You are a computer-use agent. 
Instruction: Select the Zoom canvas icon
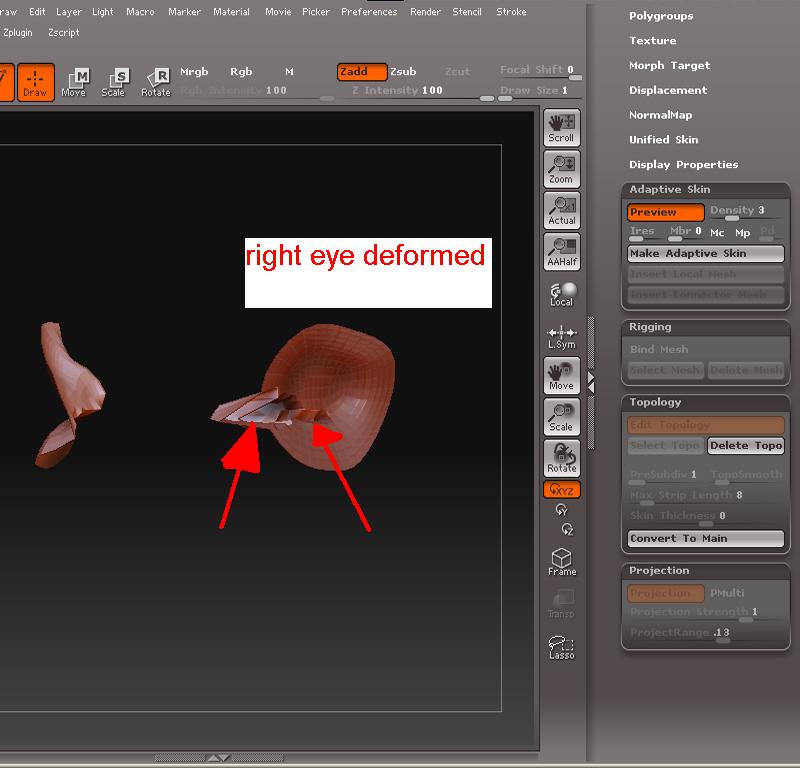(x=561, y=168)
